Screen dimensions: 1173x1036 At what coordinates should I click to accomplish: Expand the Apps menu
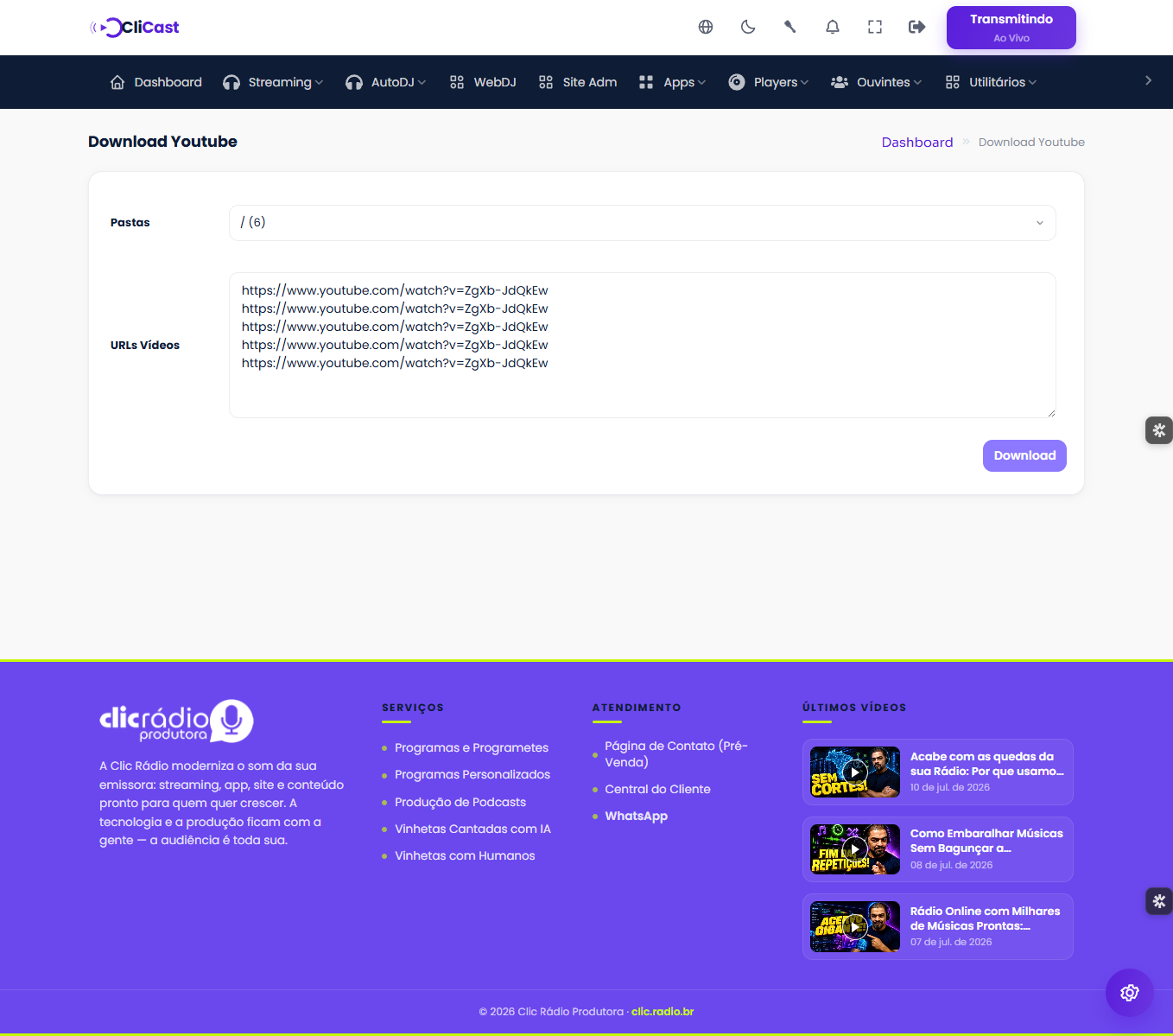(x=672, y=82)
